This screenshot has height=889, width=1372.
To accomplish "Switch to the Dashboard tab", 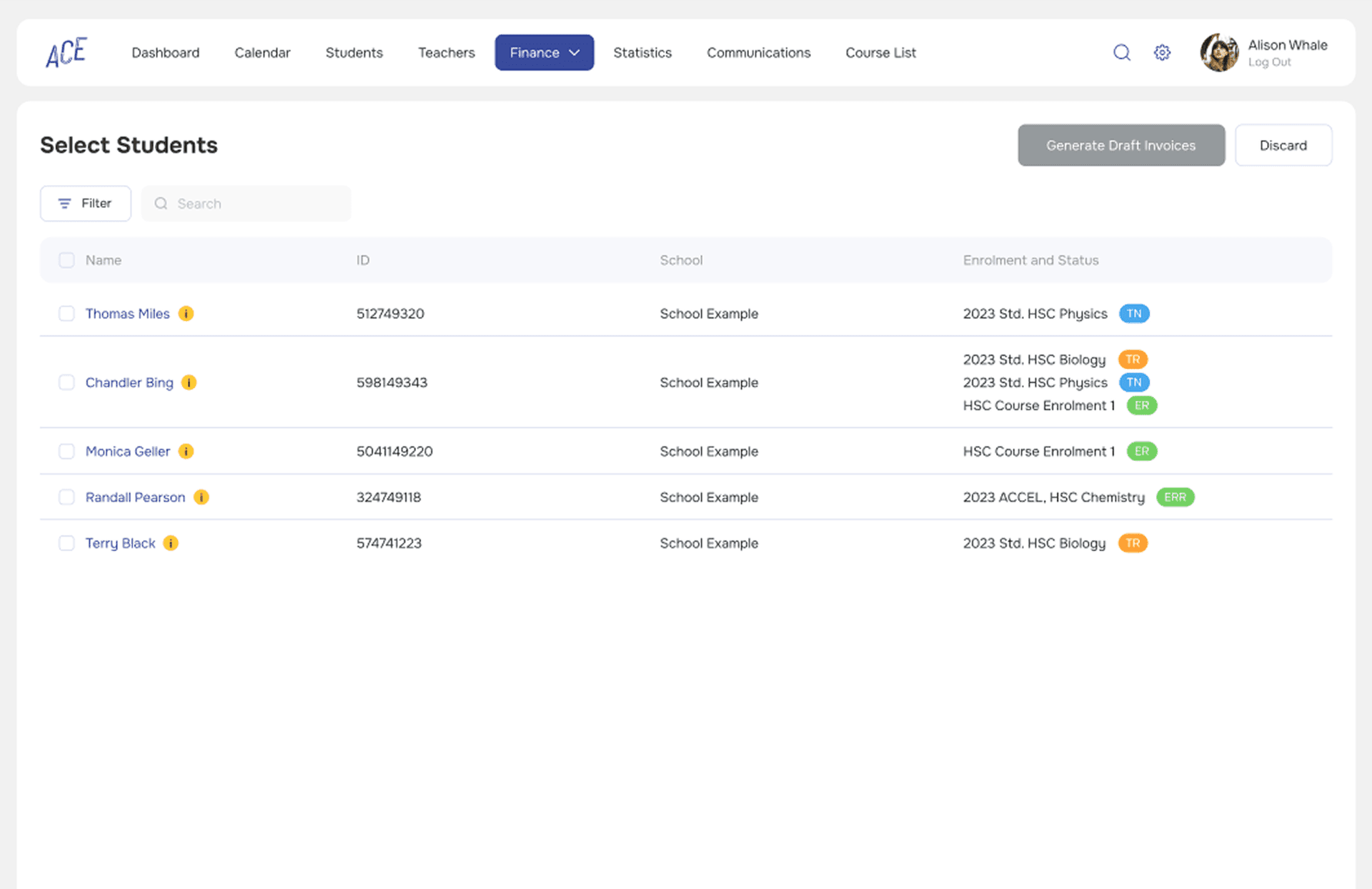I will pos(165,52).
